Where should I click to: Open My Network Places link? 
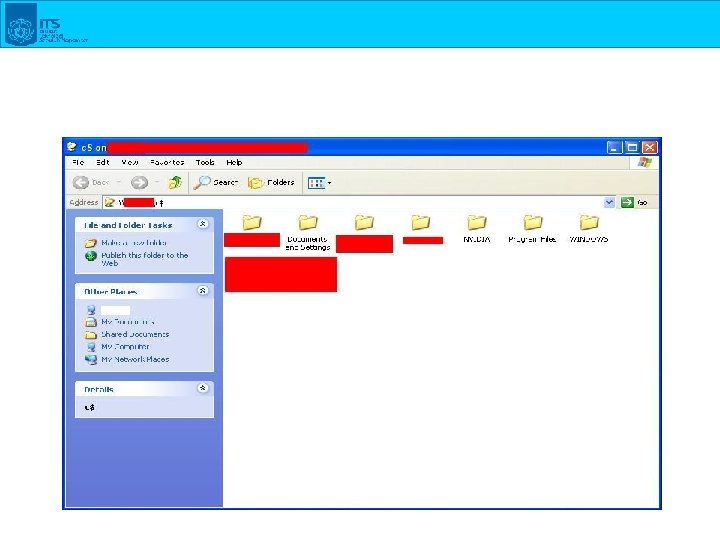pyautogui.click(x=135, y=359)
